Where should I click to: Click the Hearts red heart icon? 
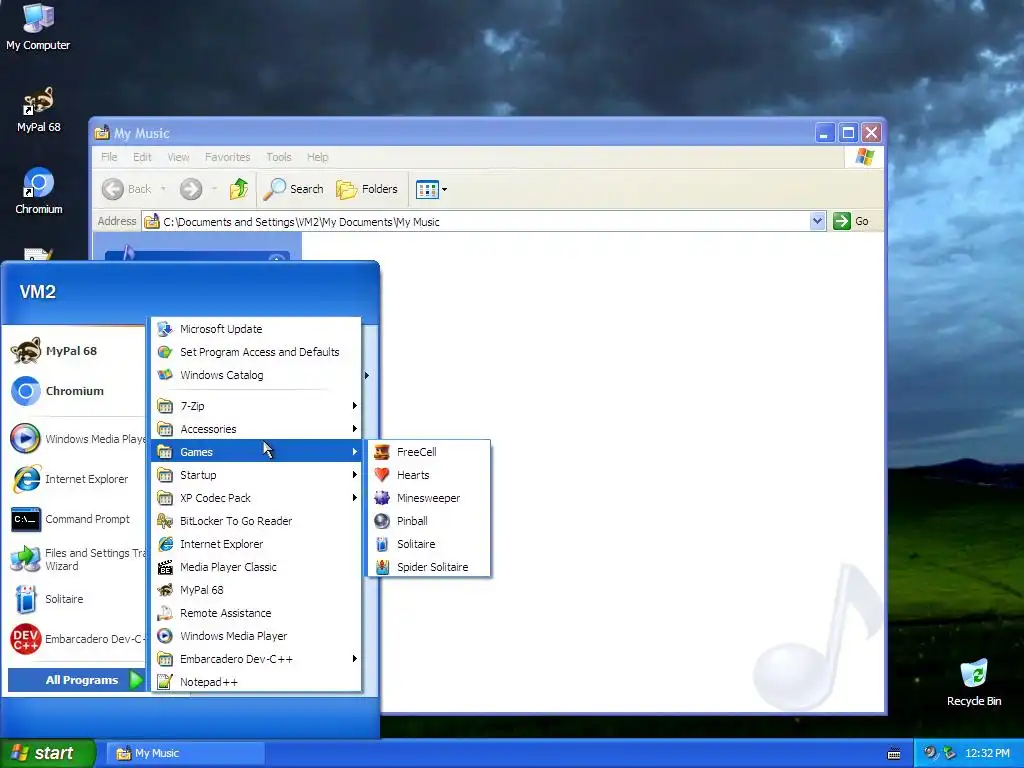382,475
